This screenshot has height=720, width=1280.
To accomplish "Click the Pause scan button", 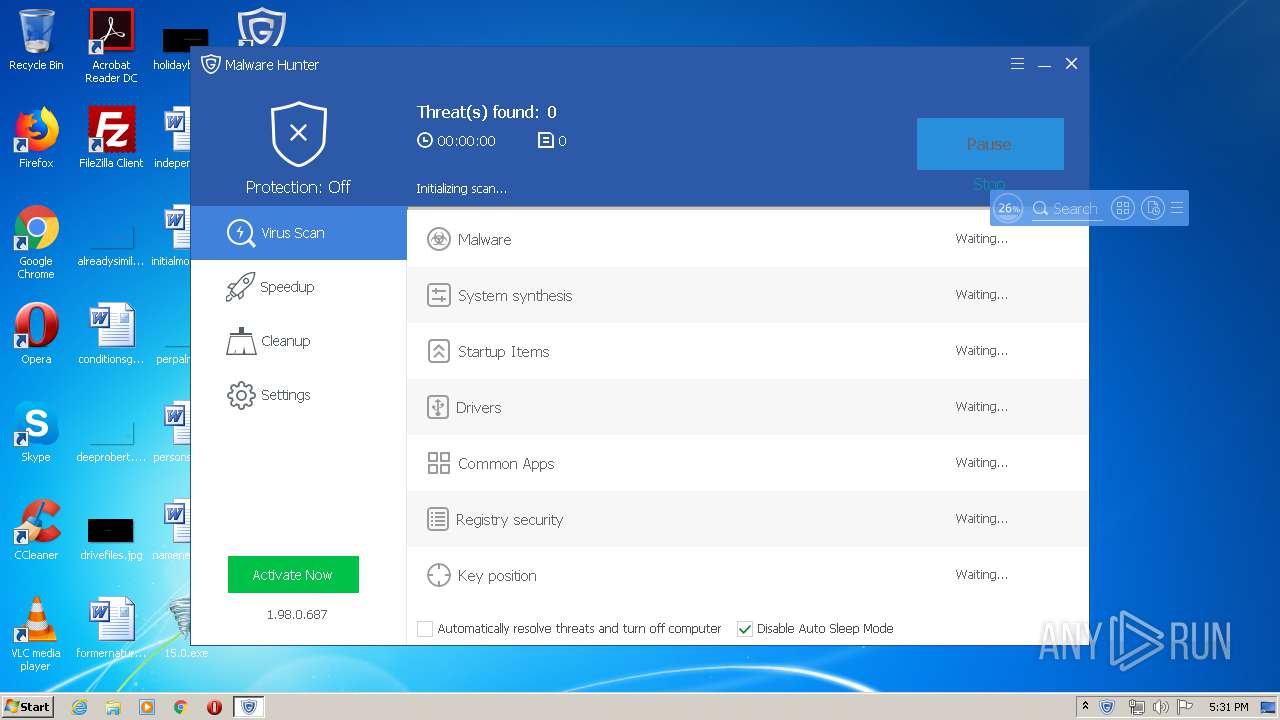I will (x=990, y=144).
